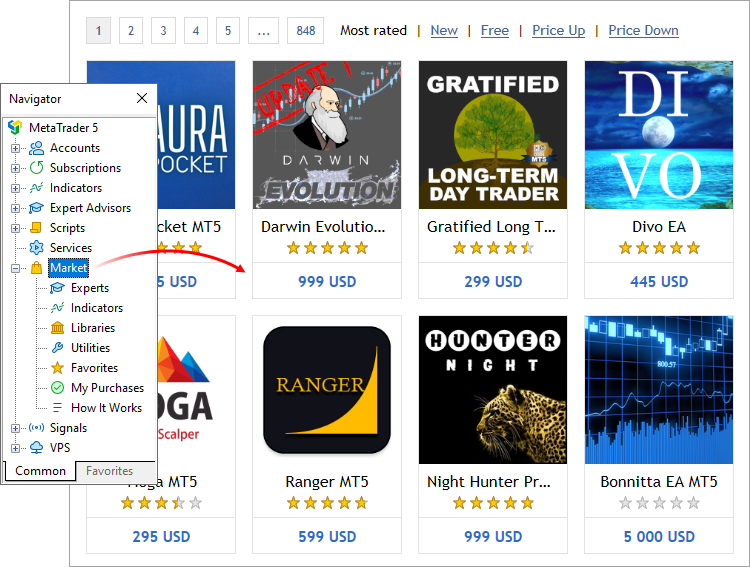Expand the Signals tree node
750x567 pixels.
[16, 428]
